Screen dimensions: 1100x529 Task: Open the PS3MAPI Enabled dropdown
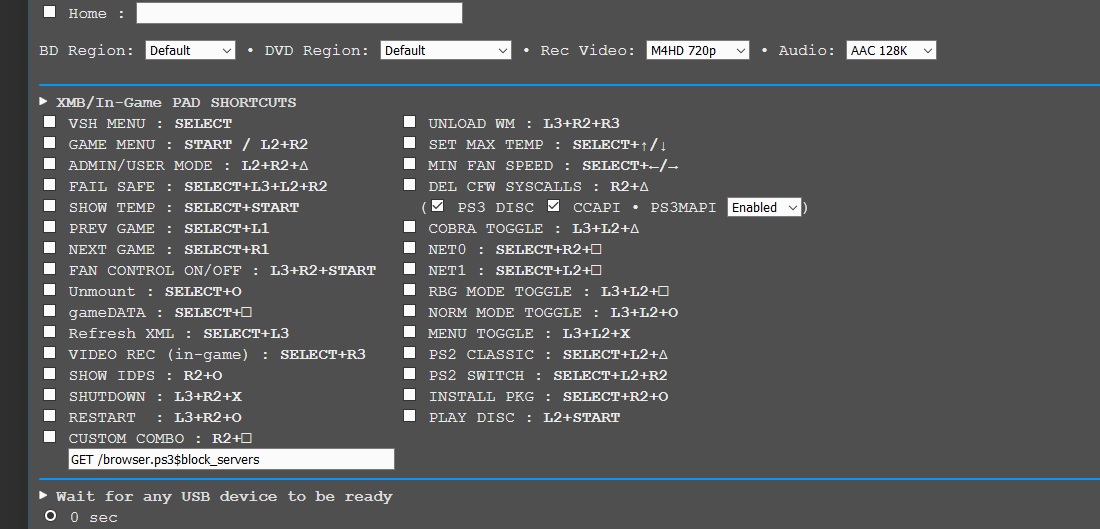tap(764, 207)
